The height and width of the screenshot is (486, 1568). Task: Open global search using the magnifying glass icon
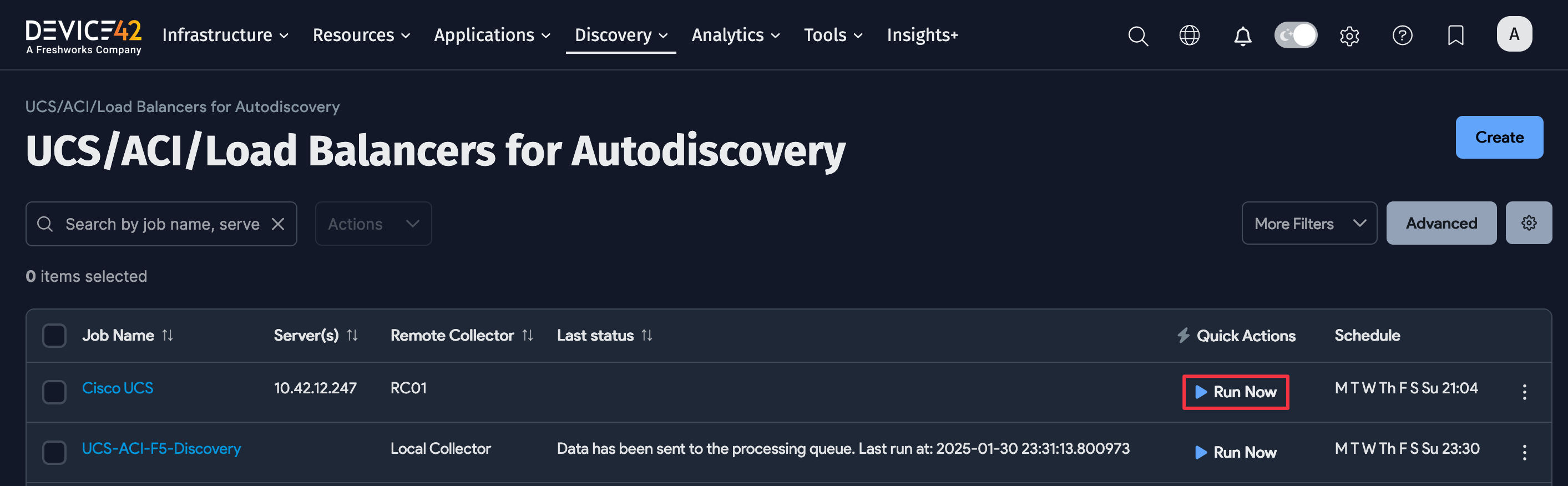[1137, 36]
